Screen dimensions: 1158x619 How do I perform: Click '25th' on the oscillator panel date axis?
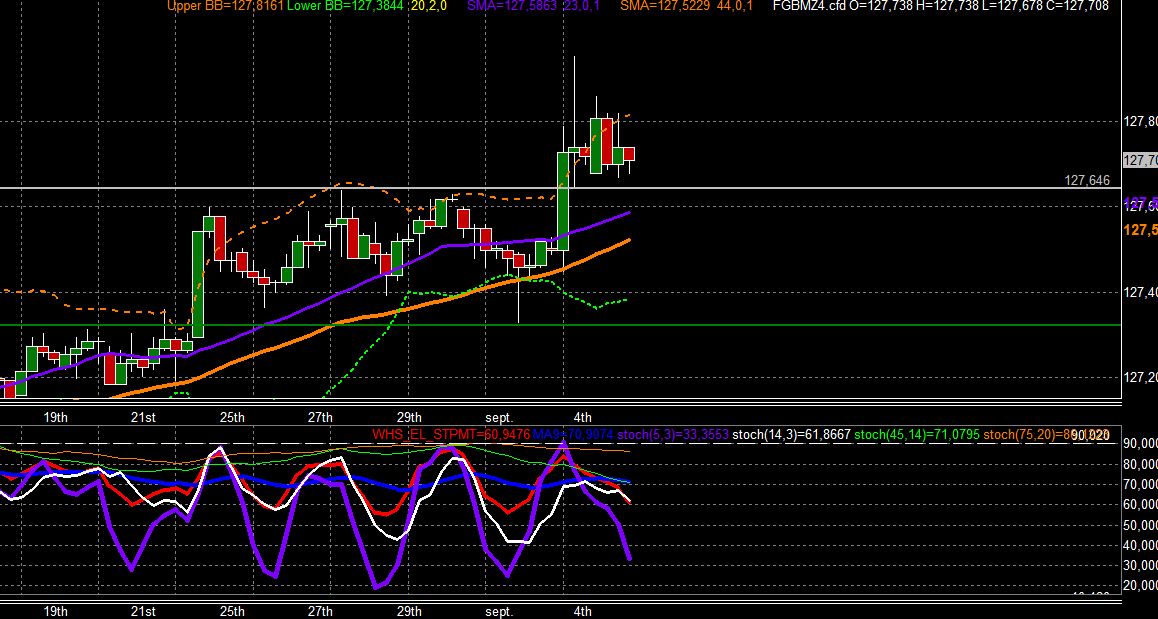click(x=232, y=612)
